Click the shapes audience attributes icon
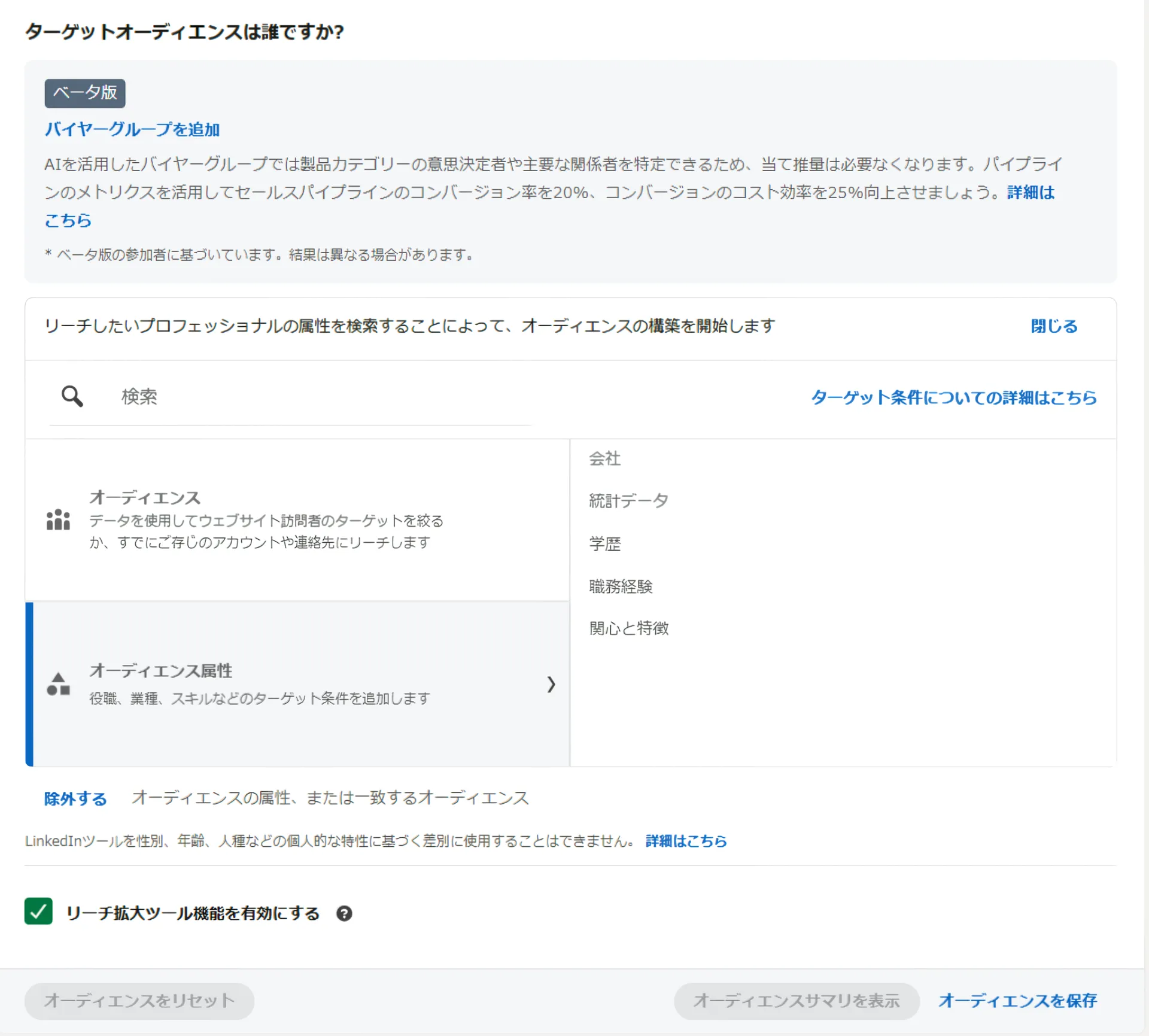Screen dimensions: 1149x1036 [58, 683]
